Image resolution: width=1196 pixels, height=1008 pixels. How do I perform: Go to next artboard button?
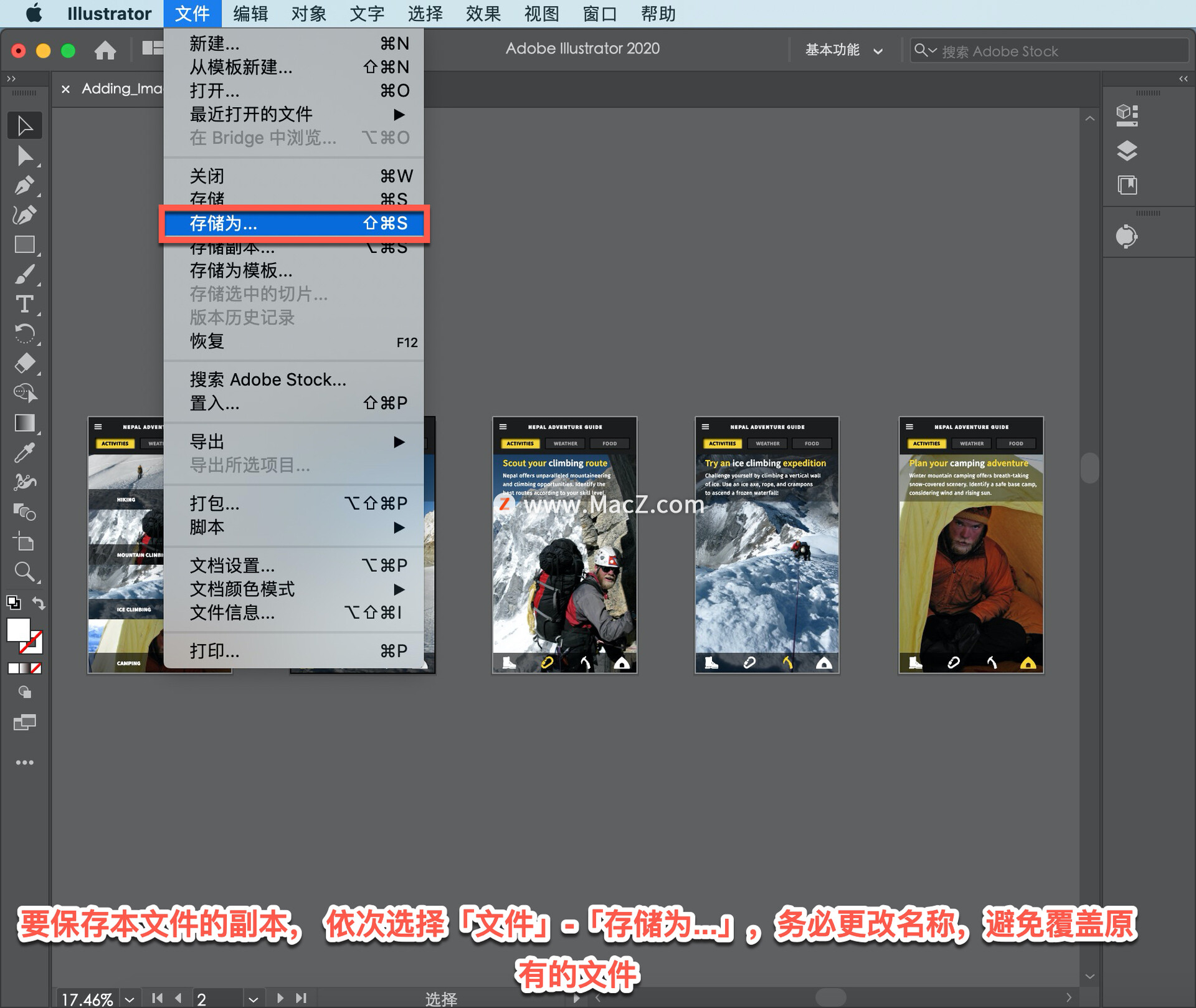point(280,998)
